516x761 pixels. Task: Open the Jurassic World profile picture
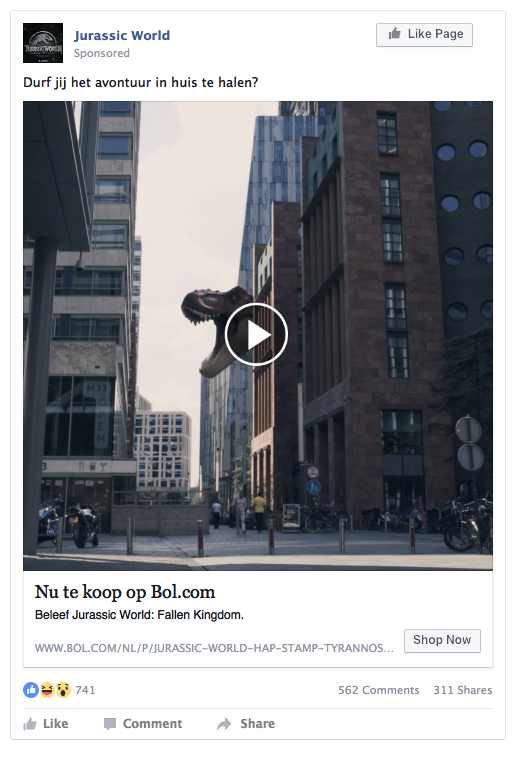click(x=43, y=43)
